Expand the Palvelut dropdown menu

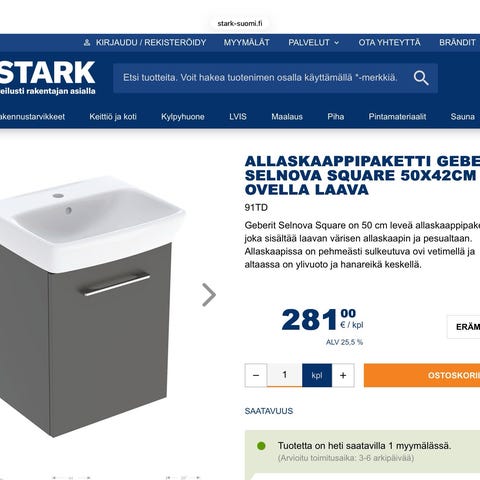coord(314,43)
